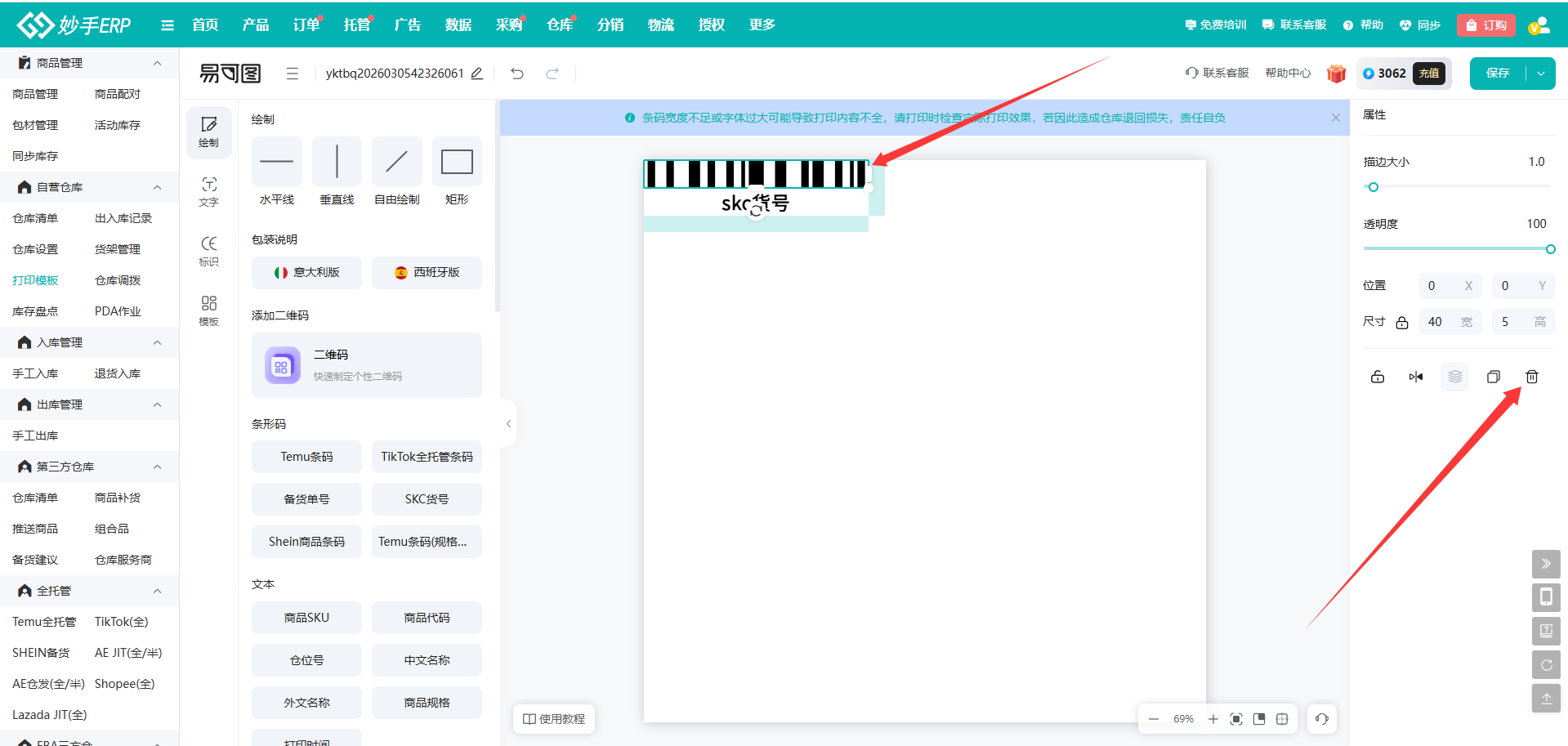Click the back-to-top floating icon
This screenshot has height=746, width=1568.
pyautogui.click(x=1546, y=699)
